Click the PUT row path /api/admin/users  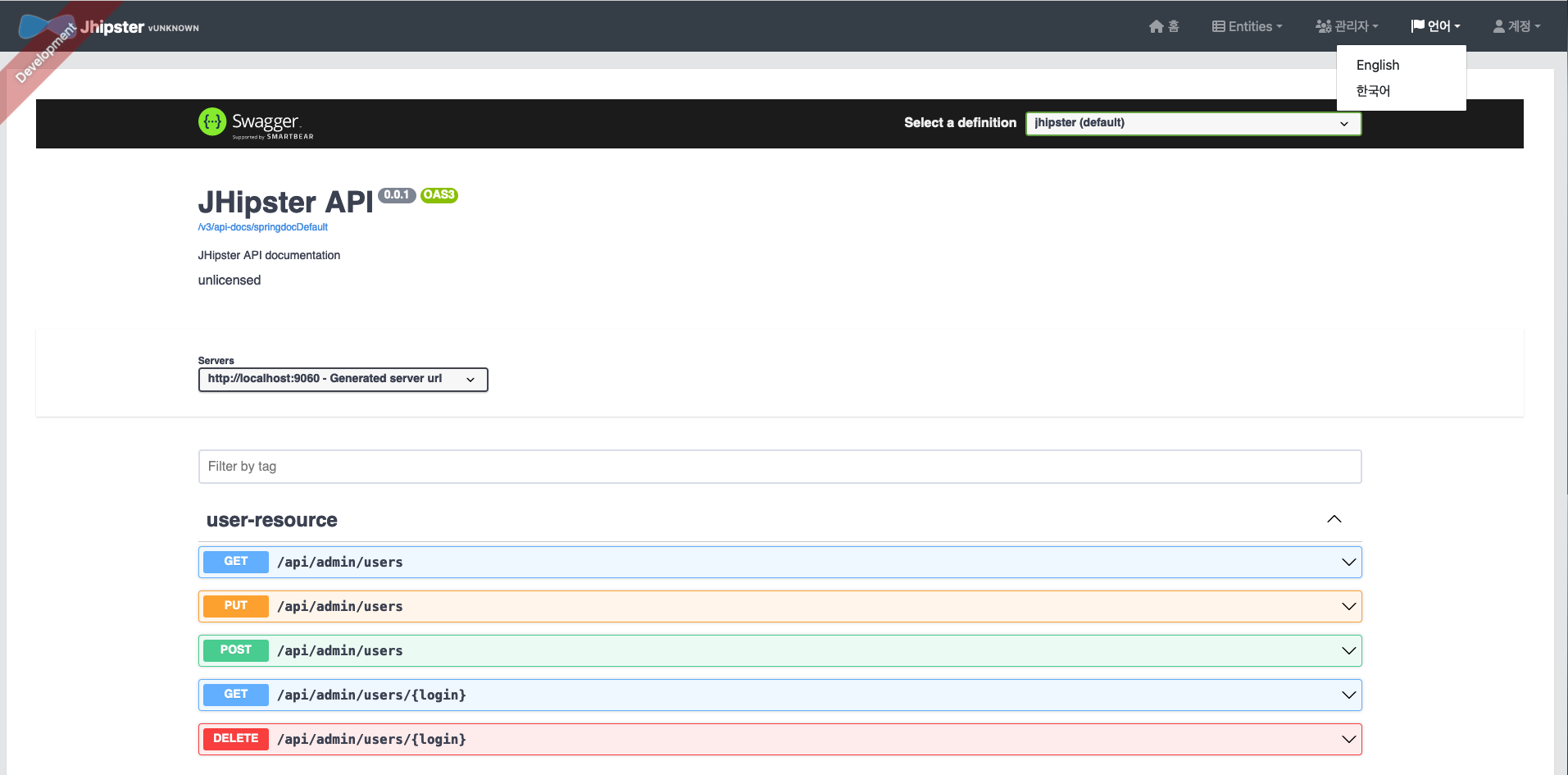tap(340, 607)
